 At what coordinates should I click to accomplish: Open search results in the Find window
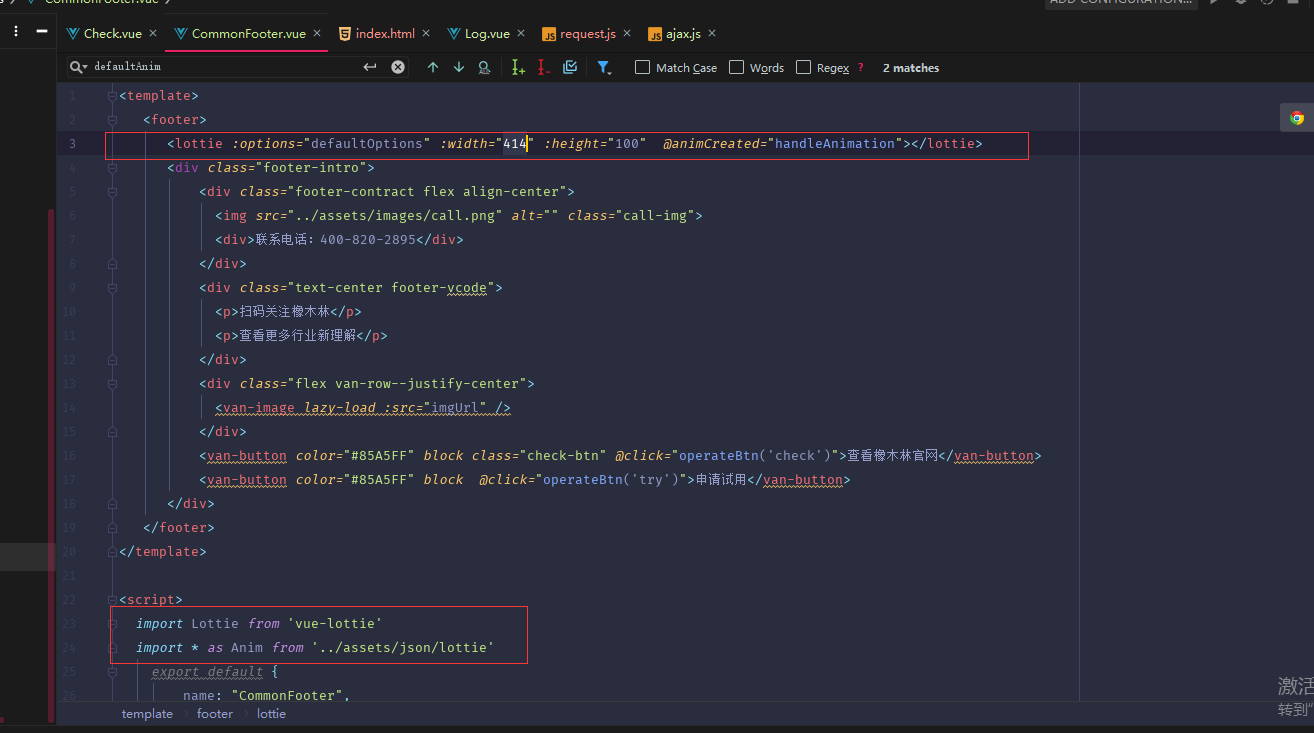coord(484,67)
